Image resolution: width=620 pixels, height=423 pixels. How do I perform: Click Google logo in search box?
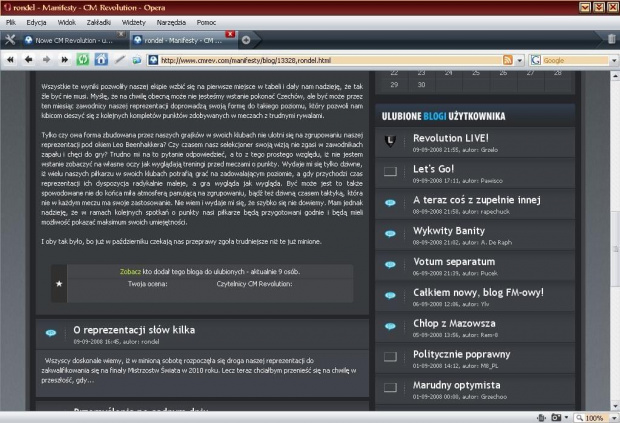(536, 60)
